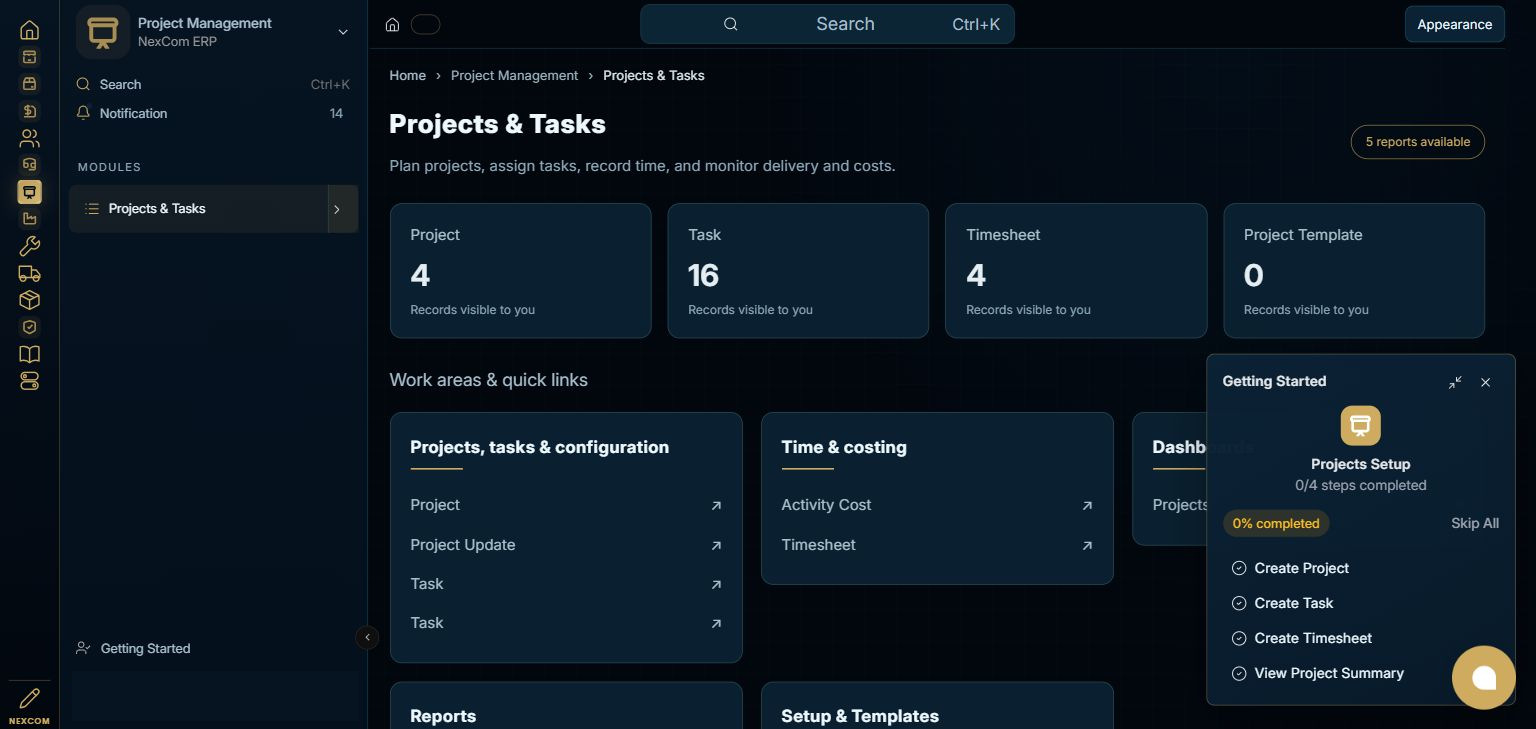Open the Project card showing 4 records
Image resolution: width=1536 pixels, height=729 pixels.
(x=521, y=271)
